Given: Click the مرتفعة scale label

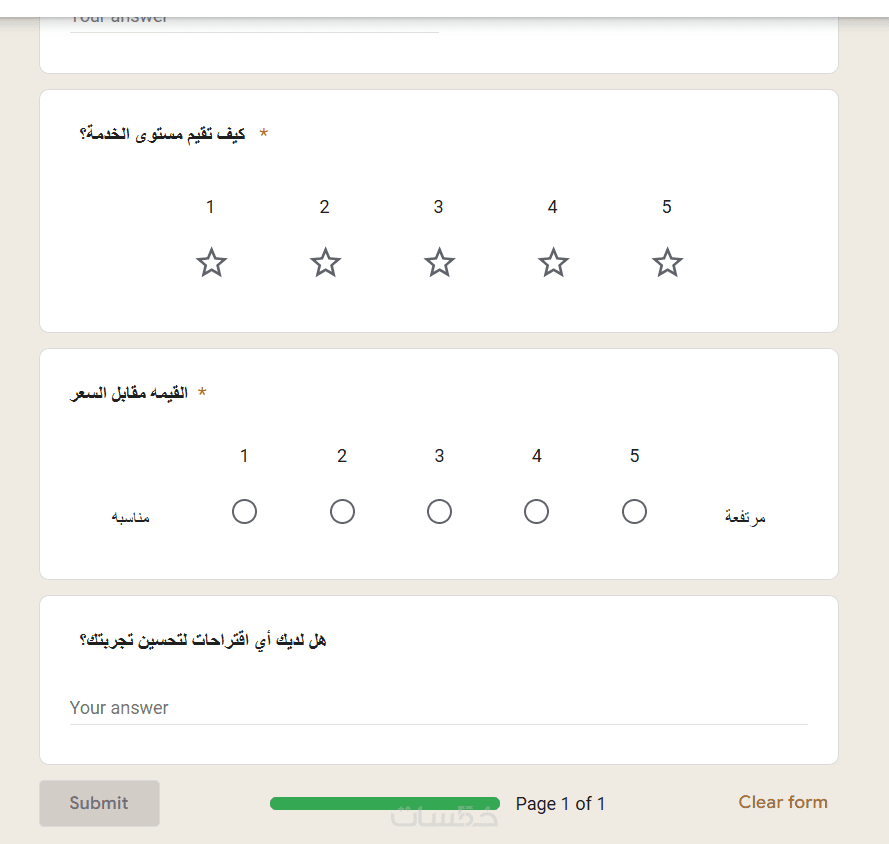Looking at the screenshot, I should click(745, 517).
